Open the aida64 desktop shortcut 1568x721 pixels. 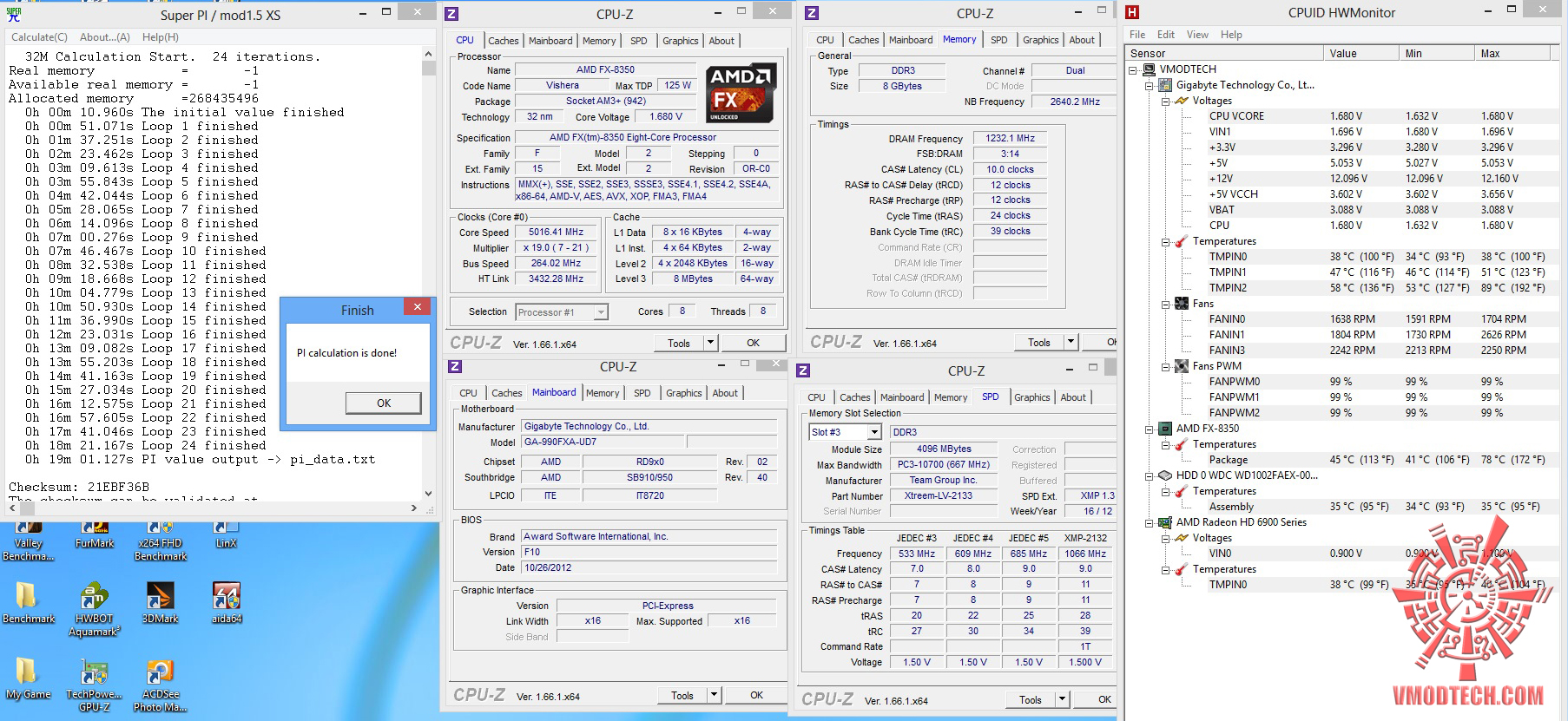pyautogui.click(x=227, y=604)
